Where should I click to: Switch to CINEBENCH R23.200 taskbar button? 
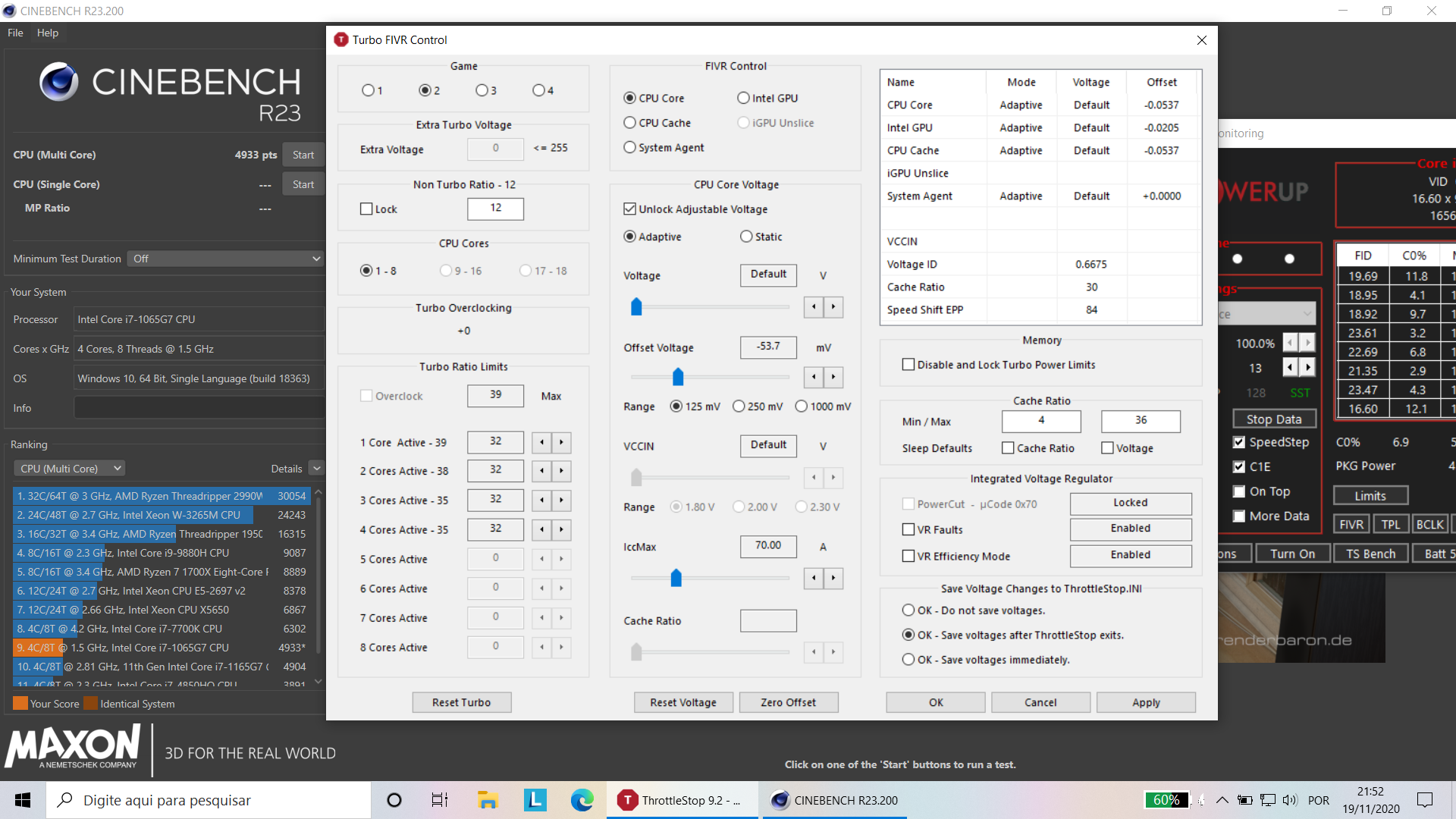click(x=833, y=800)
